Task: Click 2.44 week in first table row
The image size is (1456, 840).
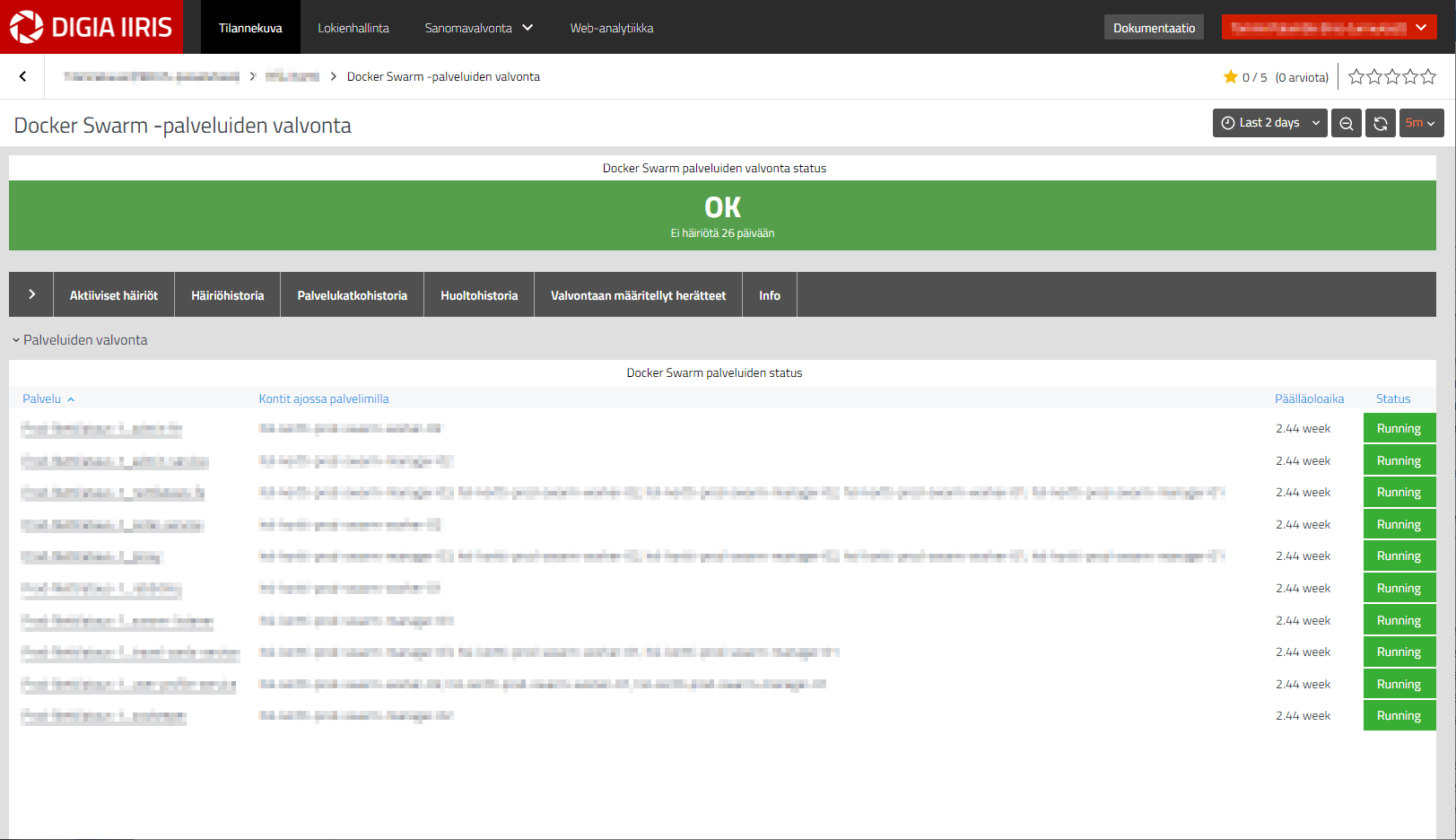Action: (x=1303, y=428)
